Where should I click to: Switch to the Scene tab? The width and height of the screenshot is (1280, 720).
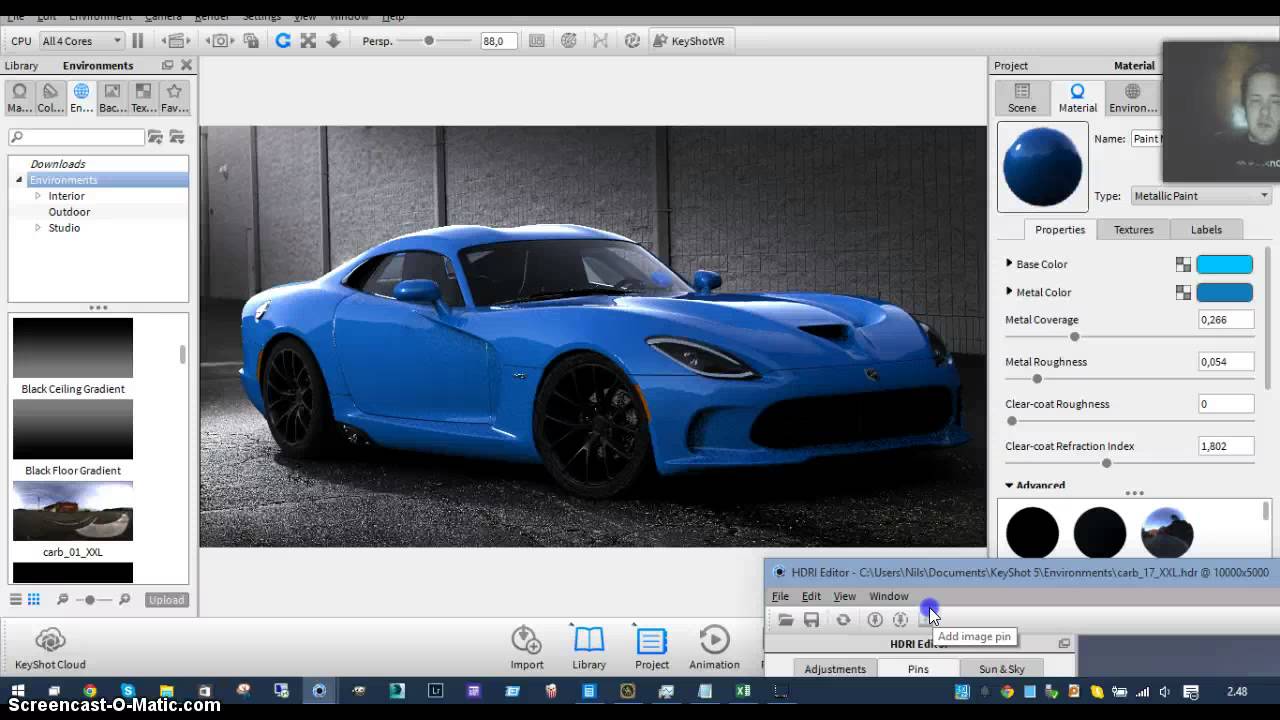(x=1022, y=98)
